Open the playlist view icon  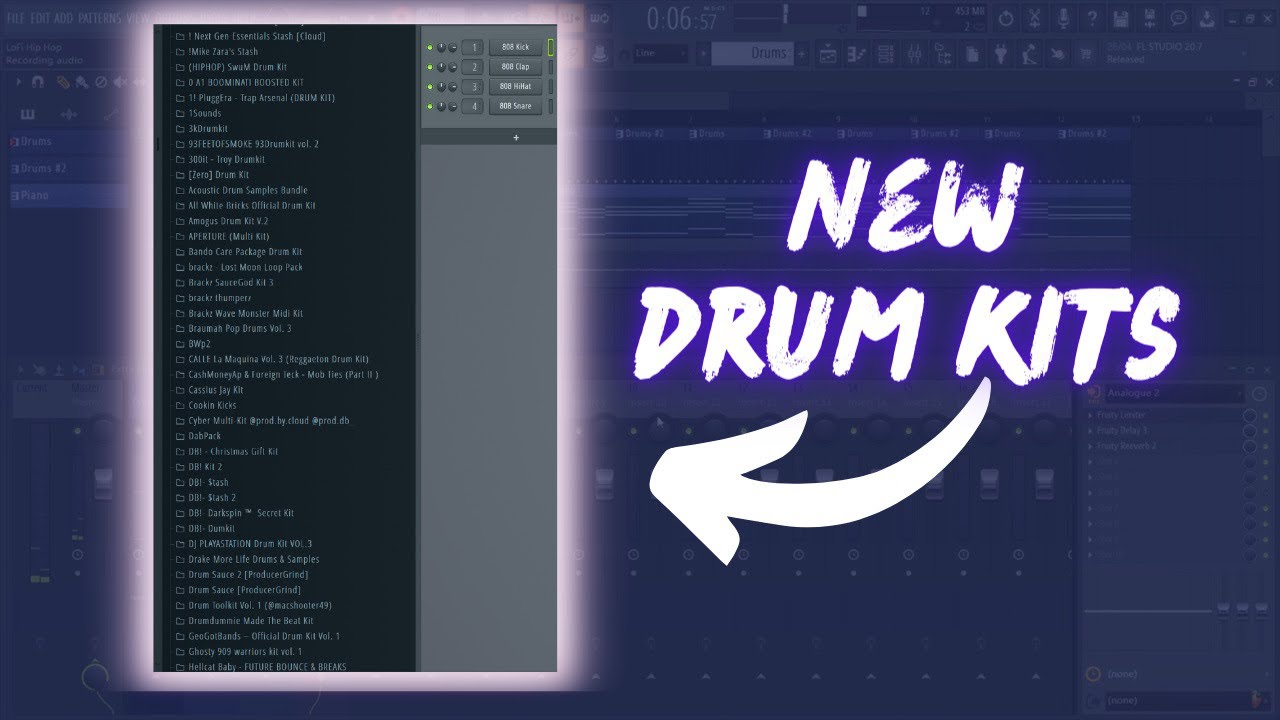coord(828,54)
